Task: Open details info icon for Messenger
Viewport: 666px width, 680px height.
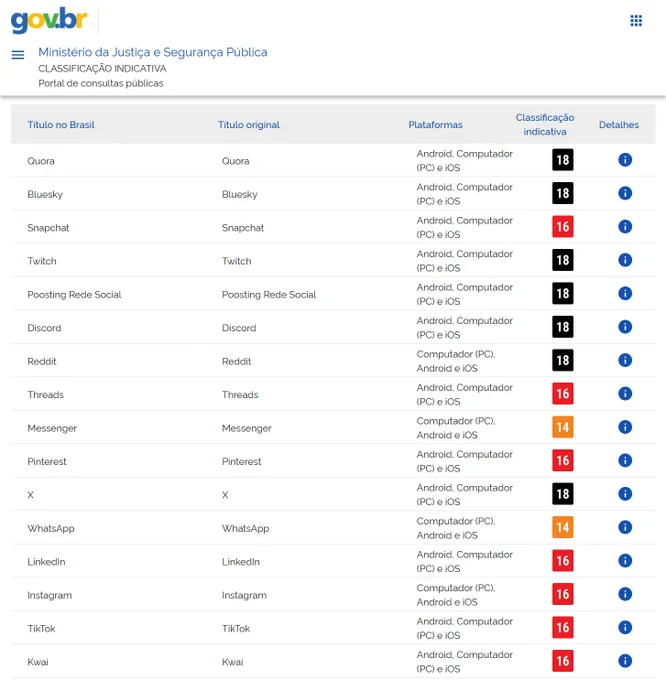Action: [625, 427]
